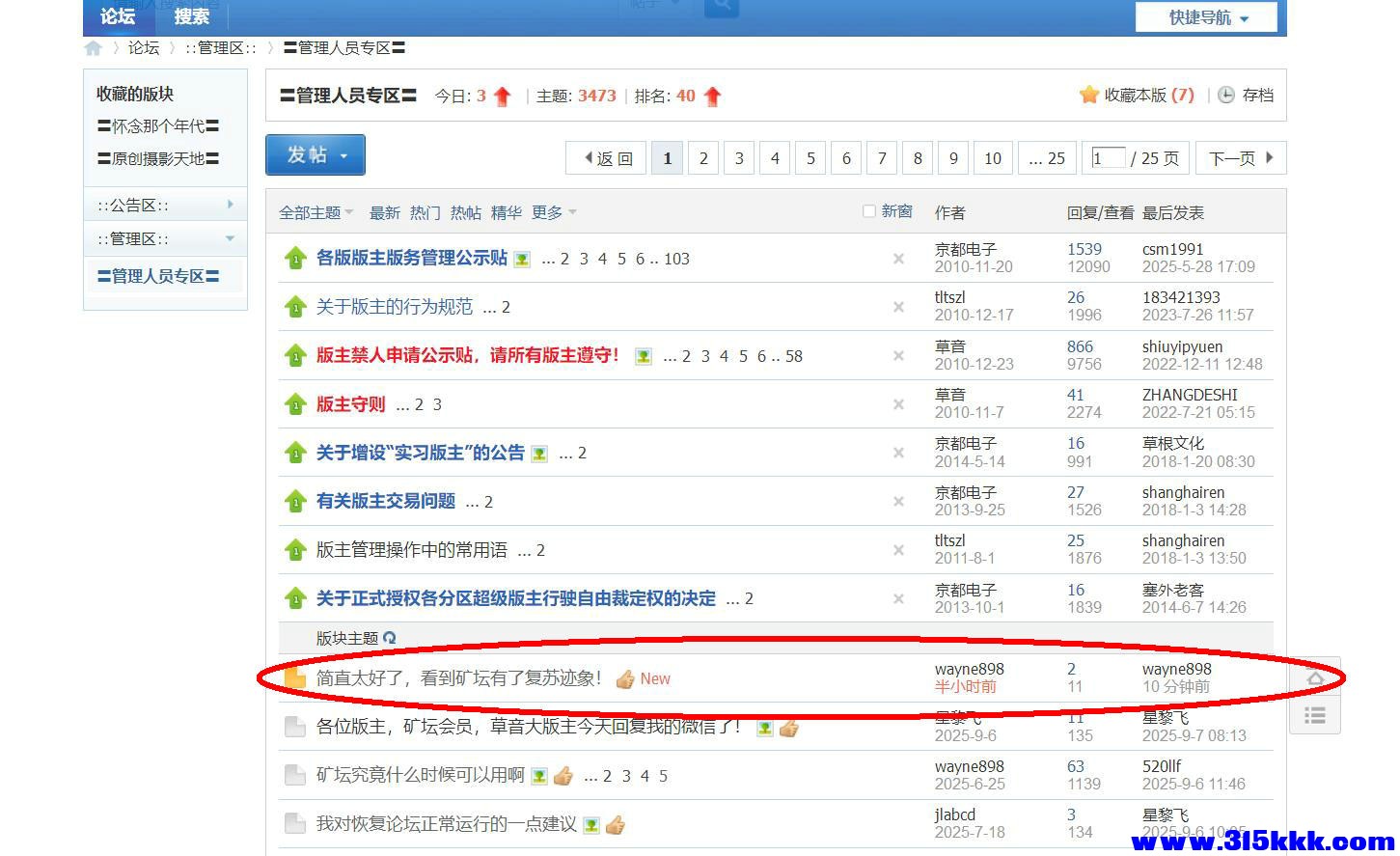Open the 全部主题 filter dropdown
The height and width of the screenshot is (856, 1400).
point(316,211)
